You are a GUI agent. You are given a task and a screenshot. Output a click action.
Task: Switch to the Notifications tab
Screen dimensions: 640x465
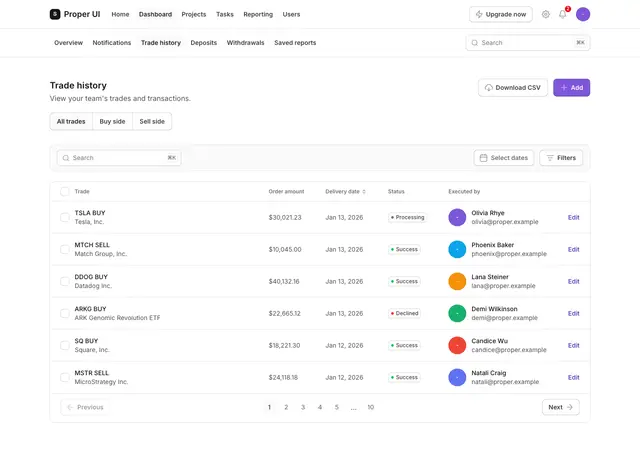(x=111, y=43)
